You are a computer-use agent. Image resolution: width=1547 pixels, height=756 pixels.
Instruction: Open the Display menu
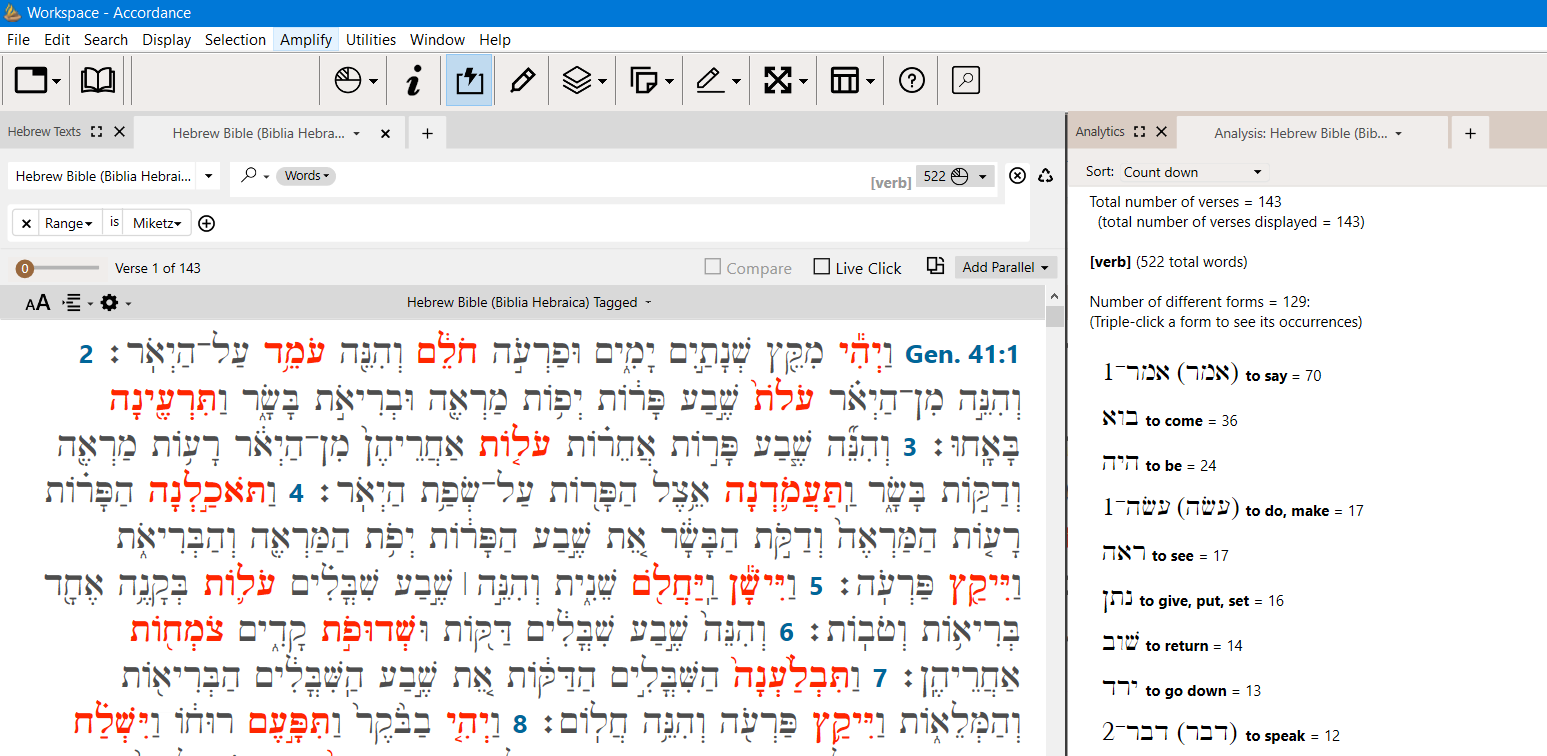[166, 40]
